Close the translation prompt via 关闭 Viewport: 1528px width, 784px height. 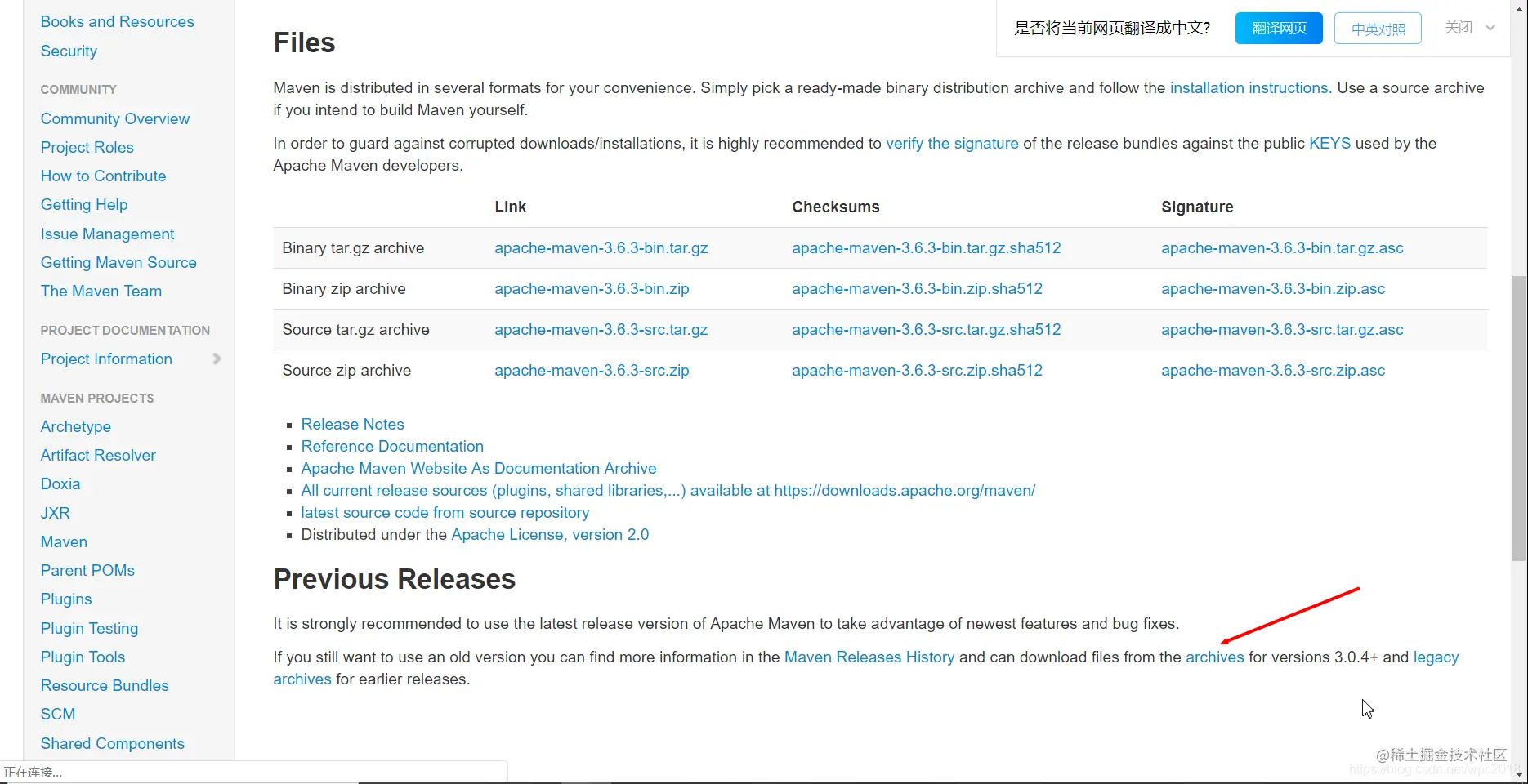(1459, 28)
